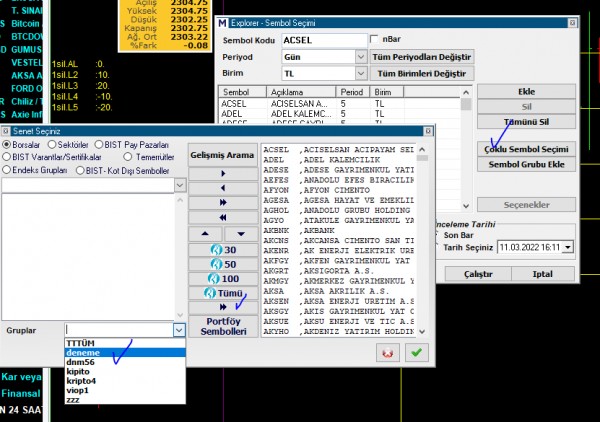Screen dimensions: 600x422
Task: Open the Tarih Seçiniz date dropdown
Action: [x=568, y=248]
